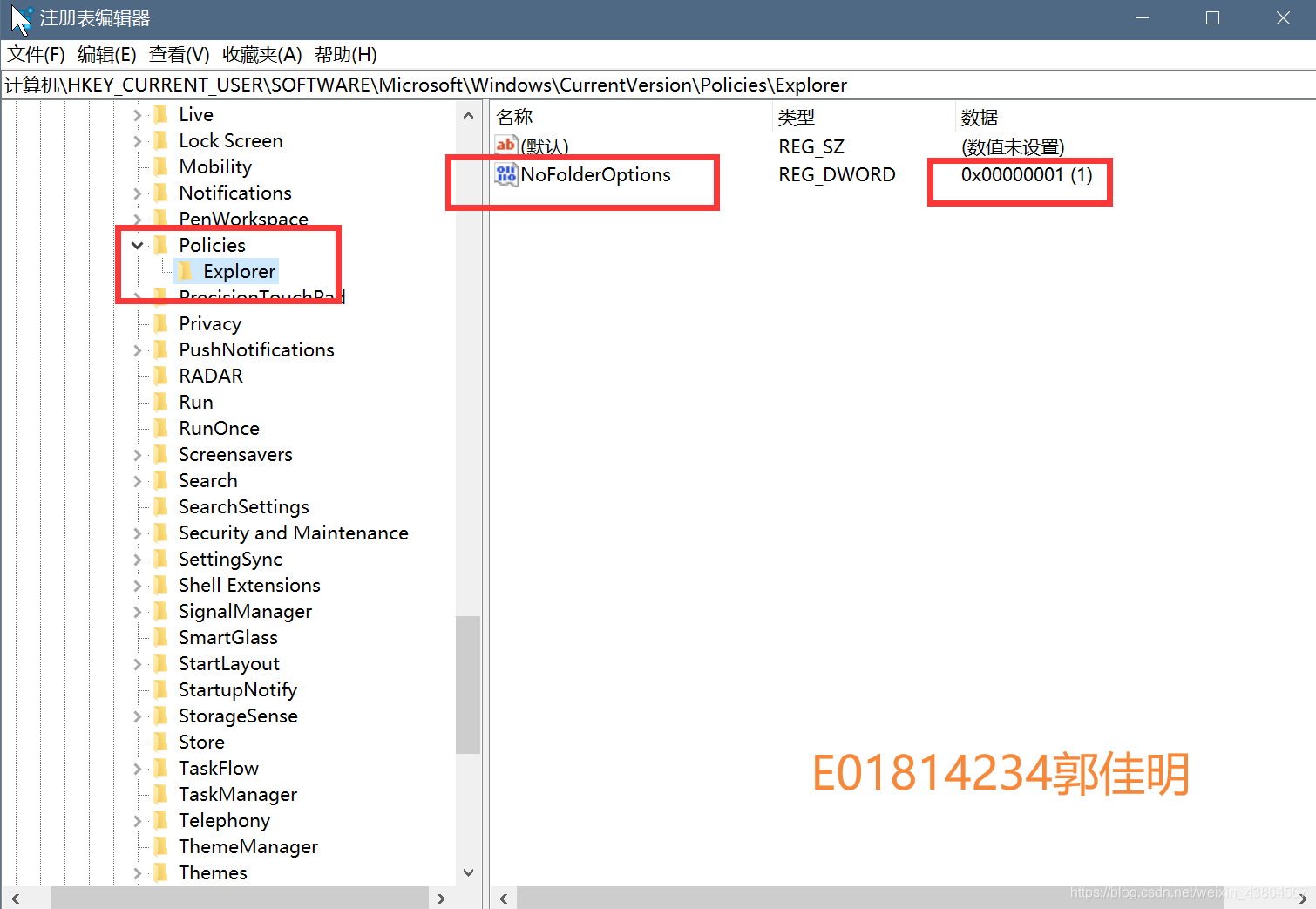
Task: Open the 收藏夹(A) menu
Action: 262,55
